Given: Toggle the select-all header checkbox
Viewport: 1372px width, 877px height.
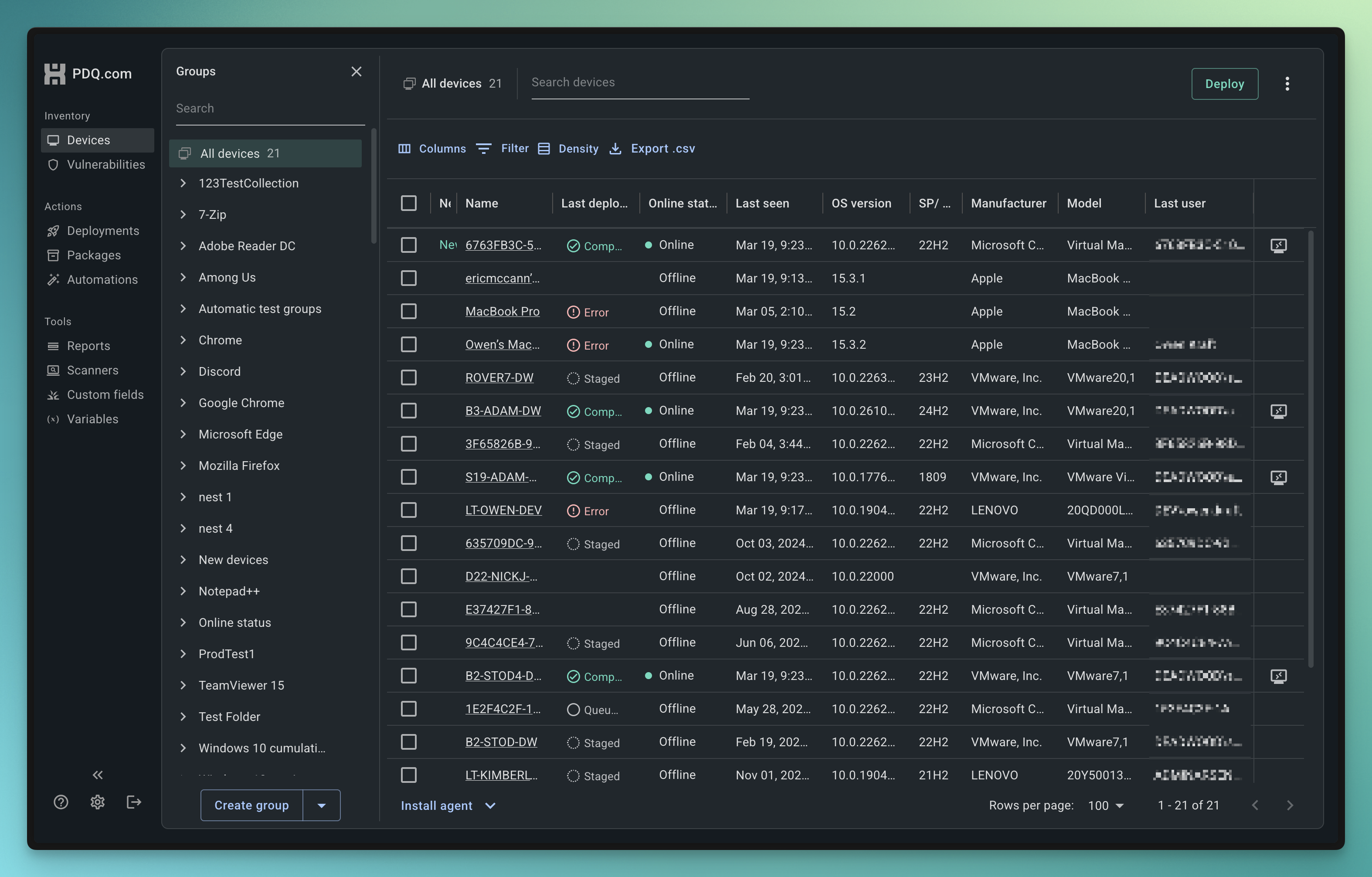Looking at the screenshot, I should (x=408, y=204).
